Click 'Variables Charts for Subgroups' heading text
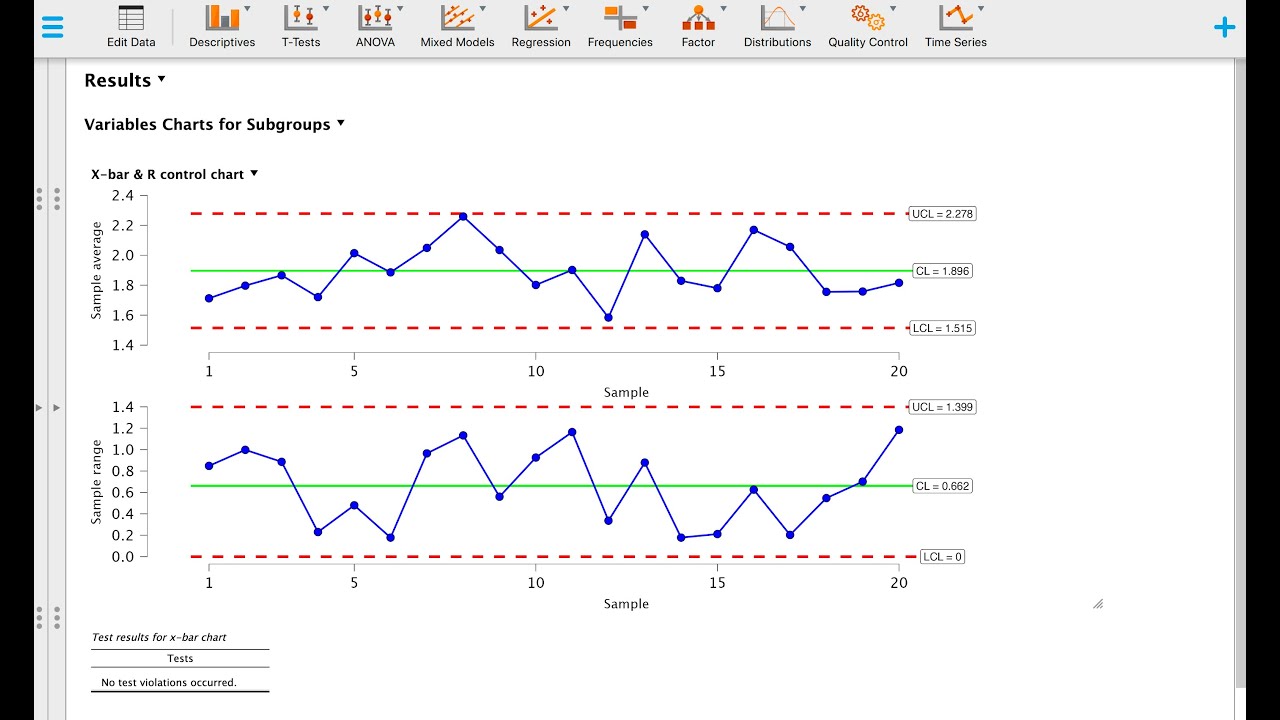 point(207,124)
